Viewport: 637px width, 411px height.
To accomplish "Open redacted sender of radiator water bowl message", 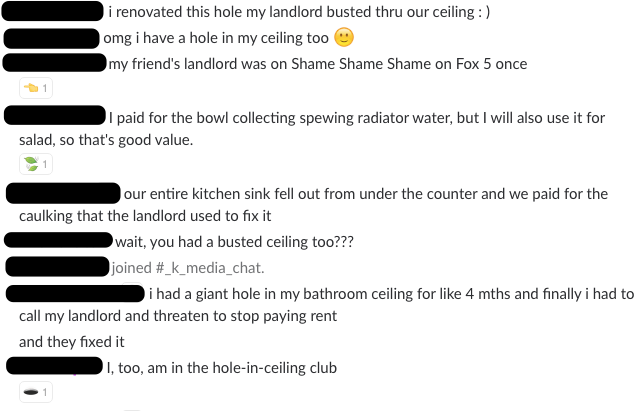I will (55, 115).
